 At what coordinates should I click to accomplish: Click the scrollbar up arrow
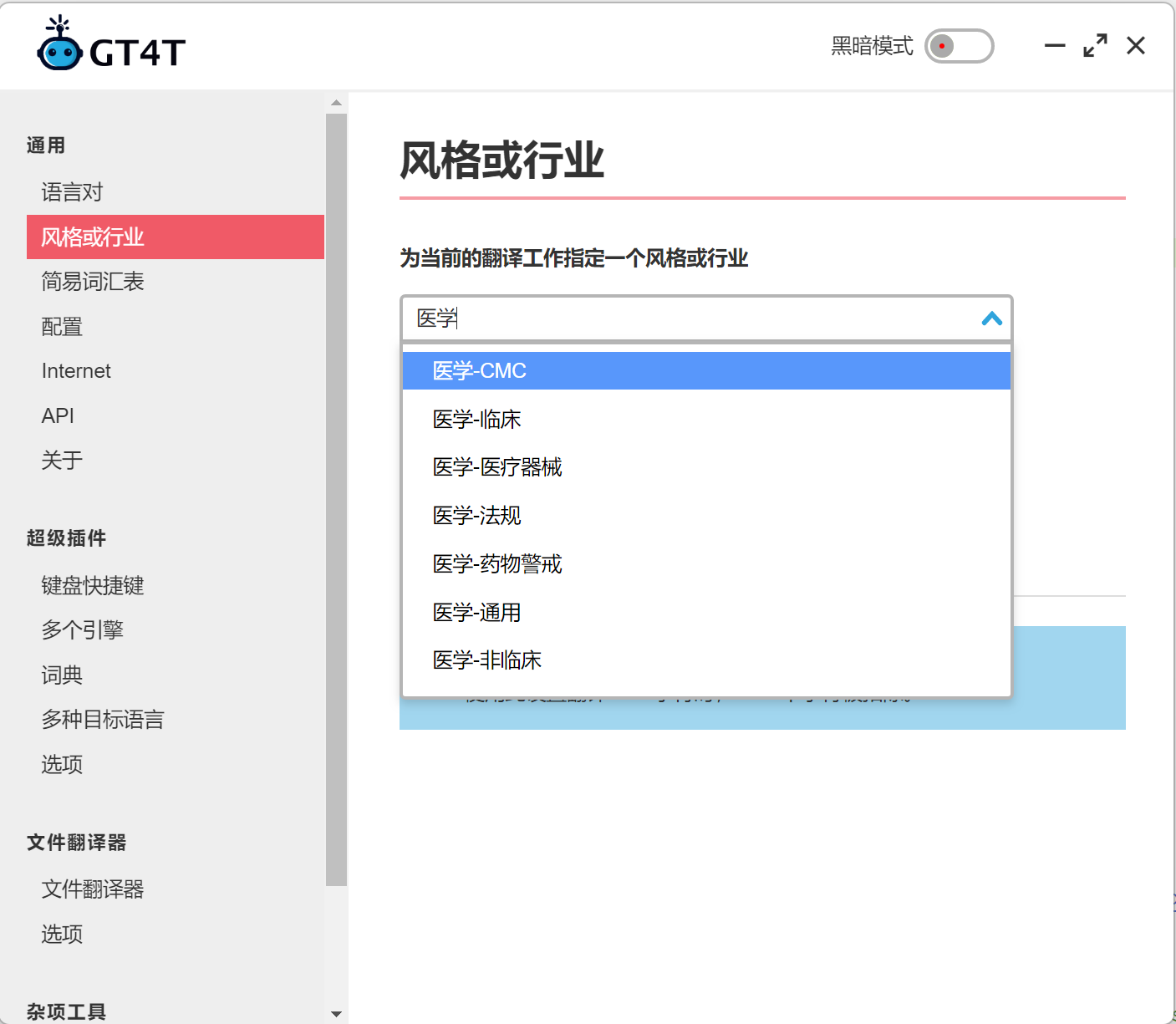pyautogui.click(x=336, y=101)
